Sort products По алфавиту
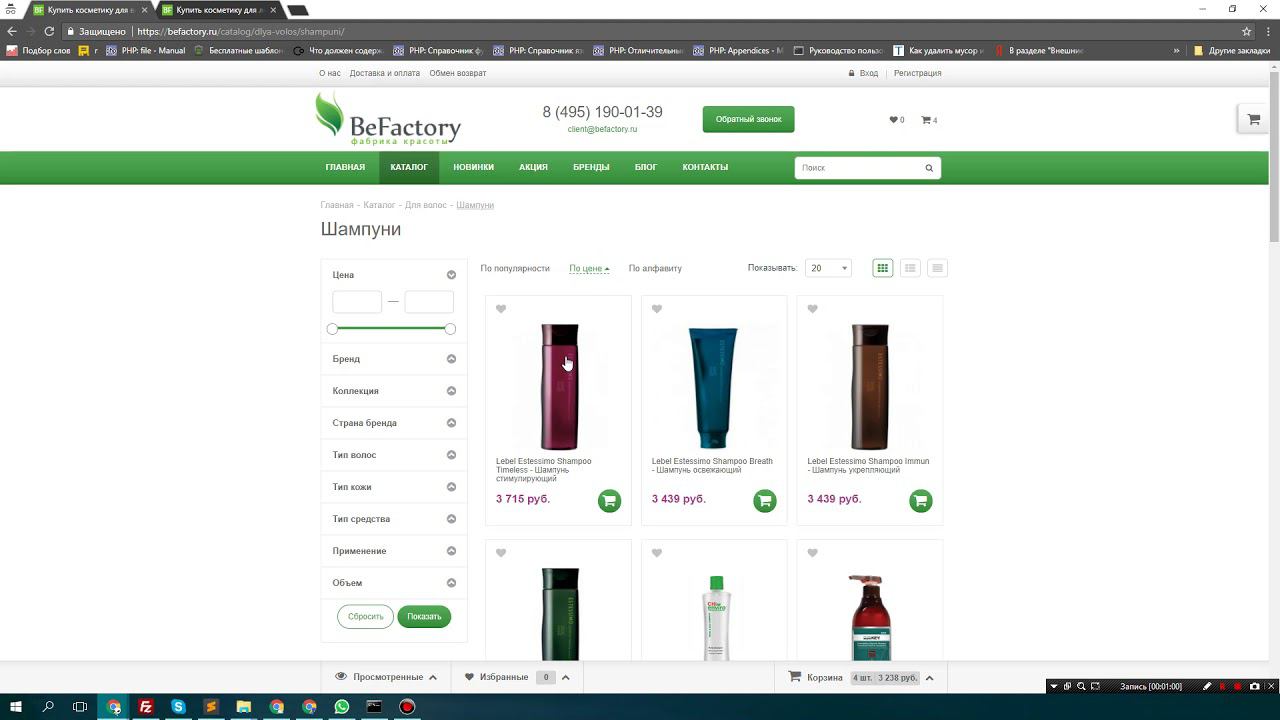This screenshot has width=1280, height=720. pos(655,268)
